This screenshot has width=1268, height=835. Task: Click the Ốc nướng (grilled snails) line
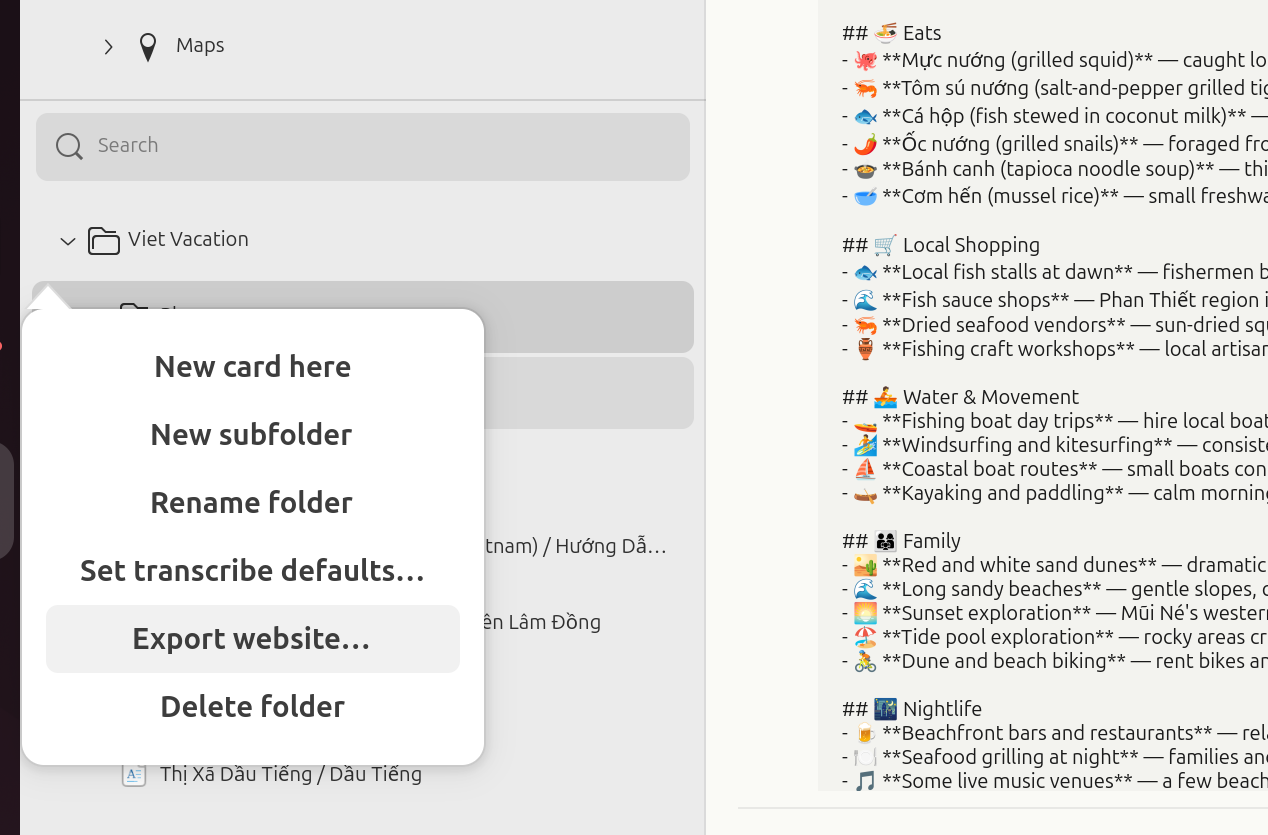1054,144
